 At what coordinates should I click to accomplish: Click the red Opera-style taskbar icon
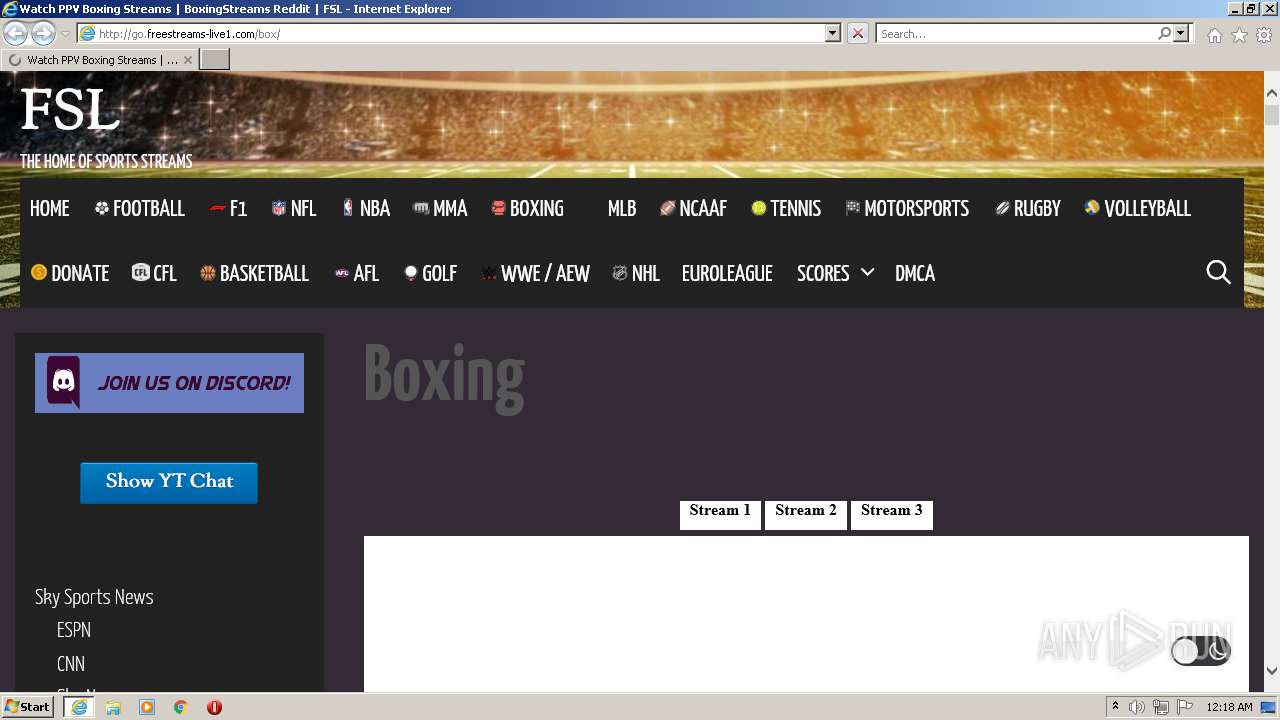click(214, 707)
